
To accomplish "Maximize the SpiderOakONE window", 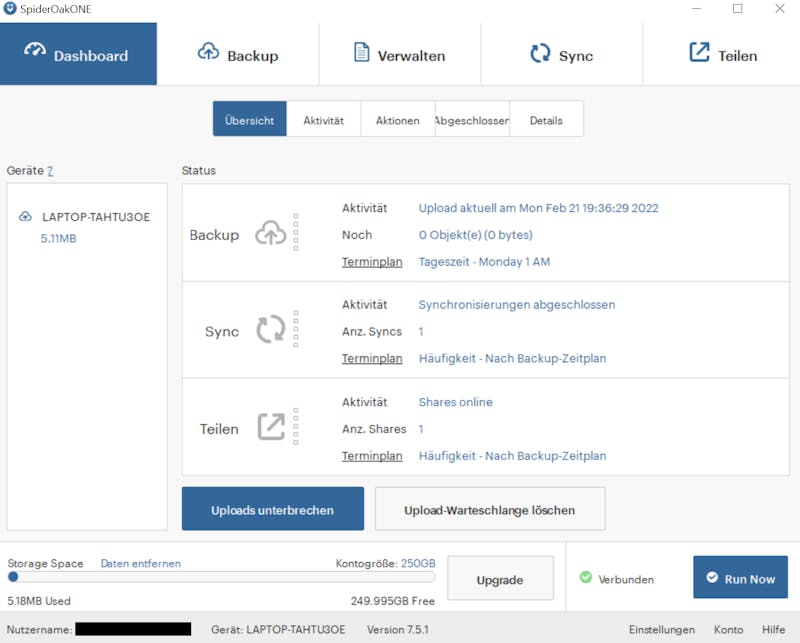I will coord(737,8).
